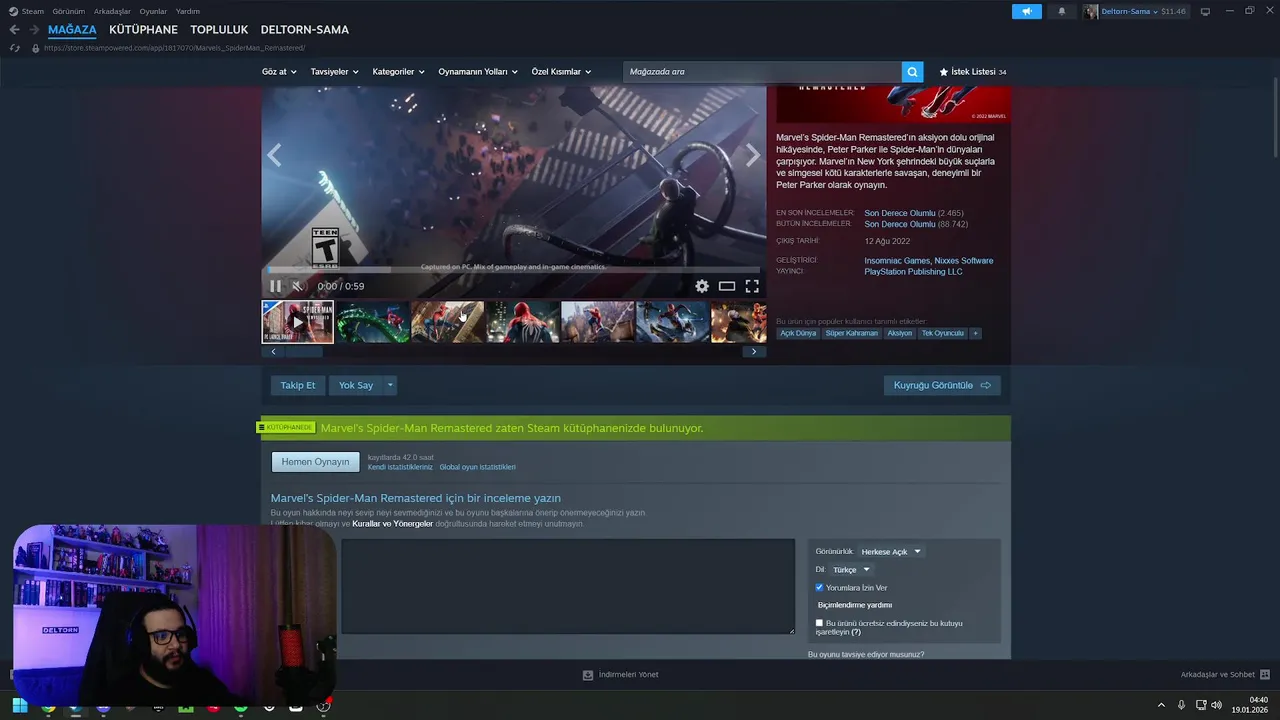Viewport: 1280px width, 720px height.
Task: Click Biçimlendirme yardımı link
Action: pyautogui.click(x=855, y=605)
